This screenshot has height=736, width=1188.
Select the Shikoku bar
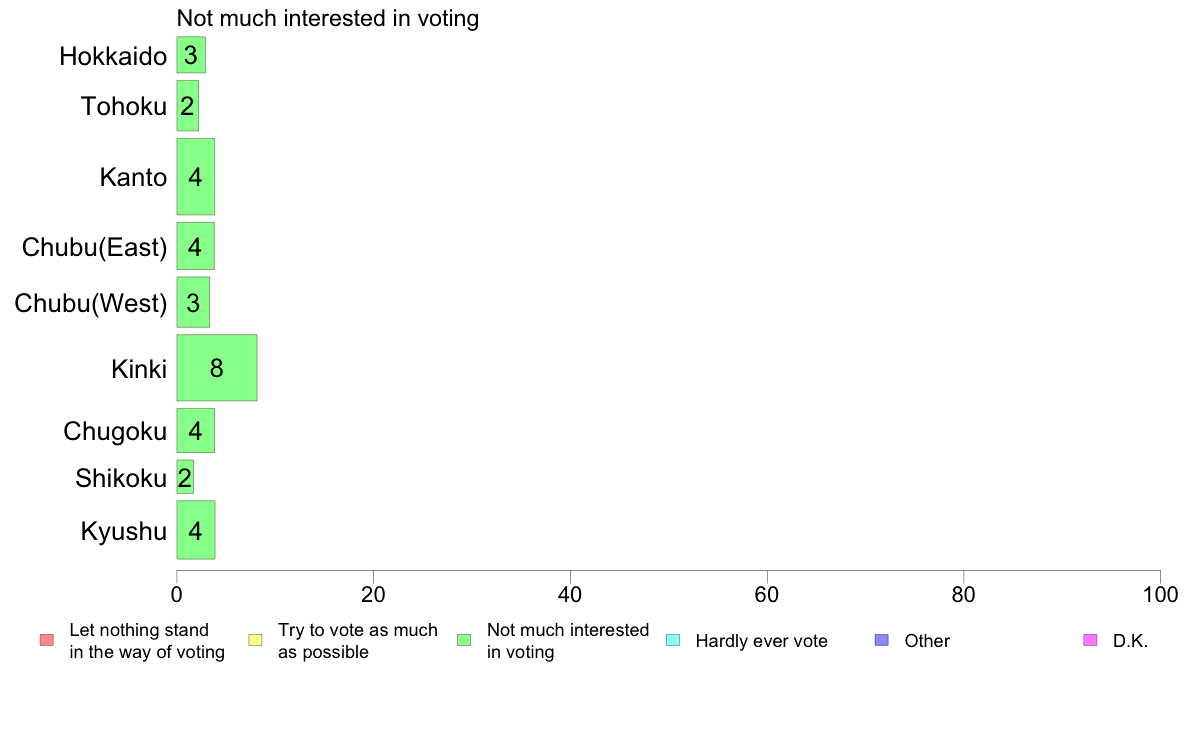coord(185,478)
